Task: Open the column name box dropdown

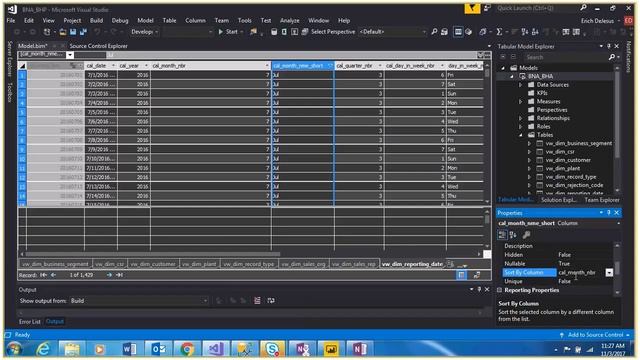Action: tap(70, 55)
